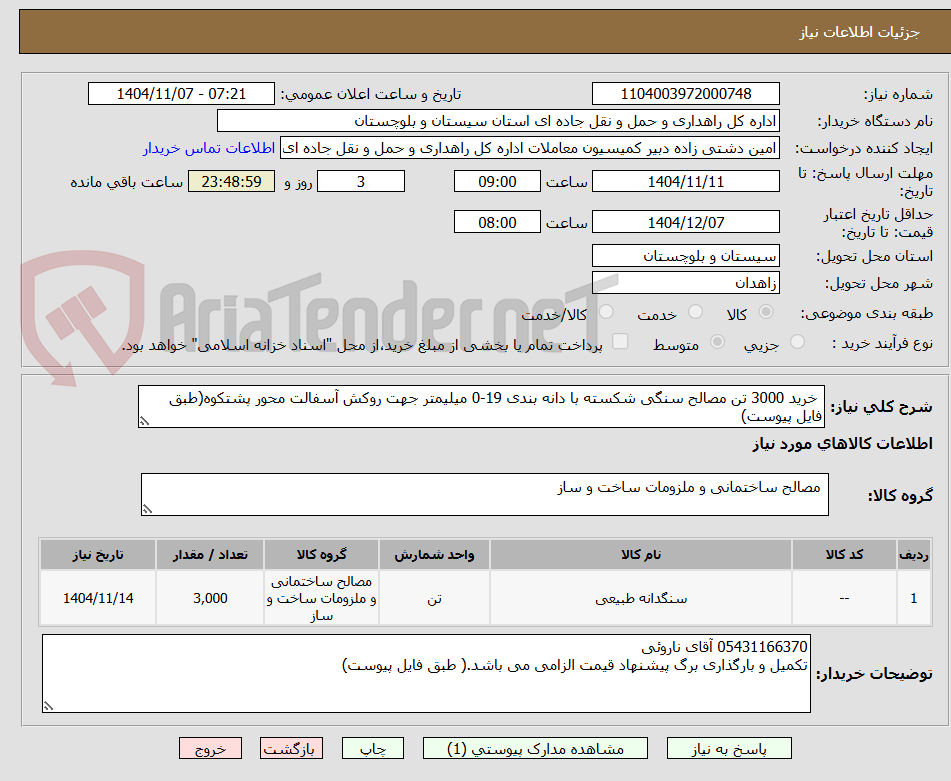Click the response deadline date 1404/11/11

[x=685, y=181]
